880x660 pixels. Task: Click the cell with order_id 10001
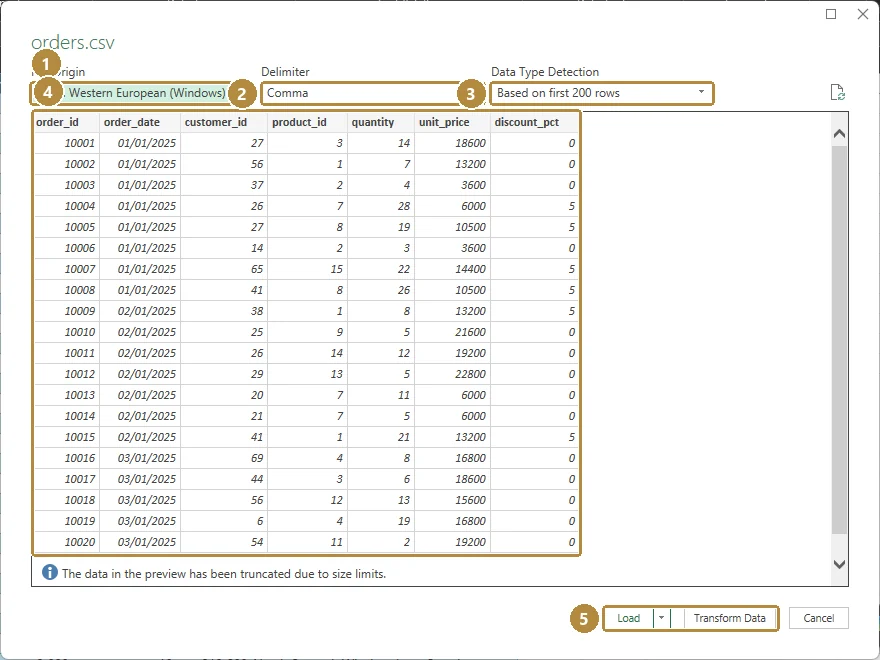pos(67,143)
